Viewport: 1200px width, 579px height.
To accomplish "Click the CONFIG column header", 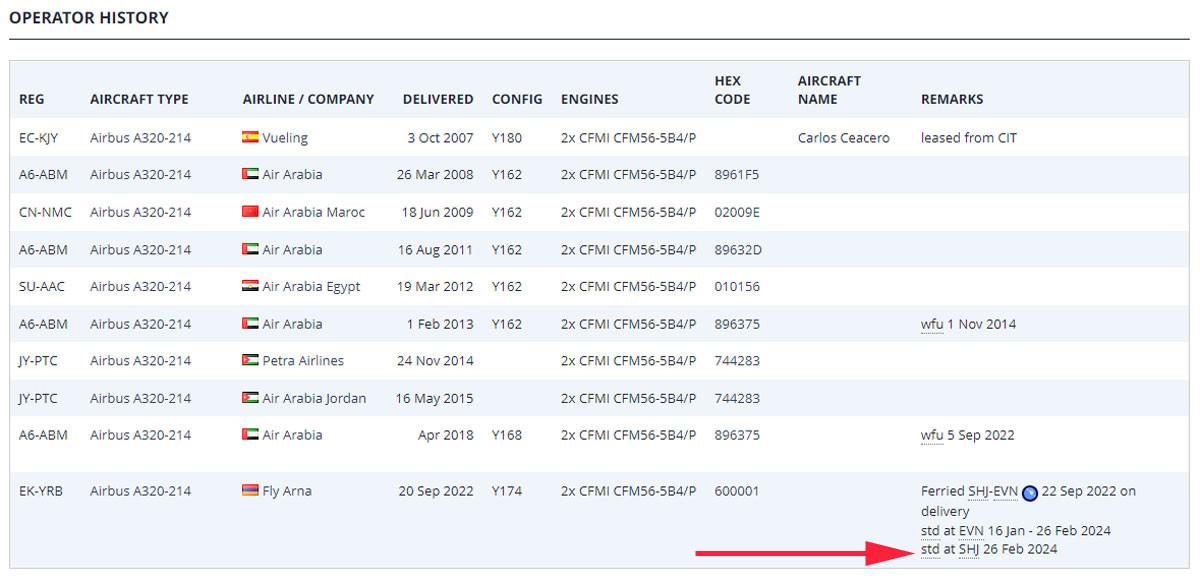I will (x=517, y=99).
